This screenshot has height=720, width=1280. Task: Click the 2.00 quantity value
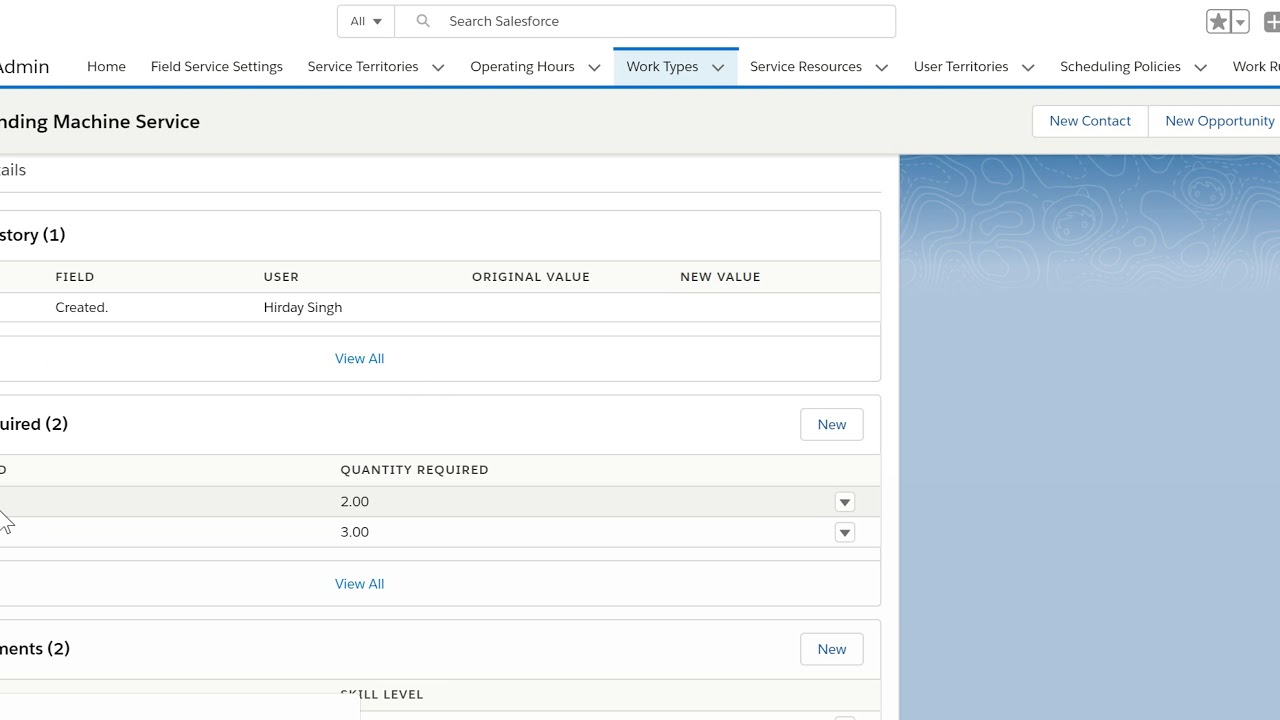pos(354,501)
